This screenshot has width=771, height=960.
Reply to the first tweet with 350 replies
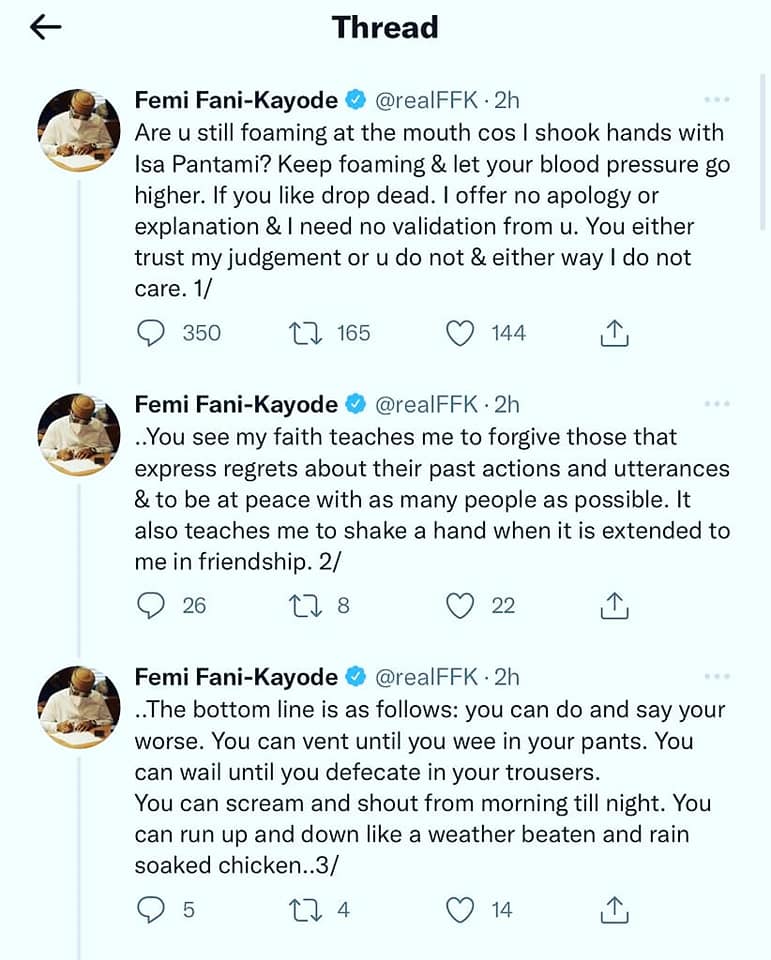tap(150, 333)
